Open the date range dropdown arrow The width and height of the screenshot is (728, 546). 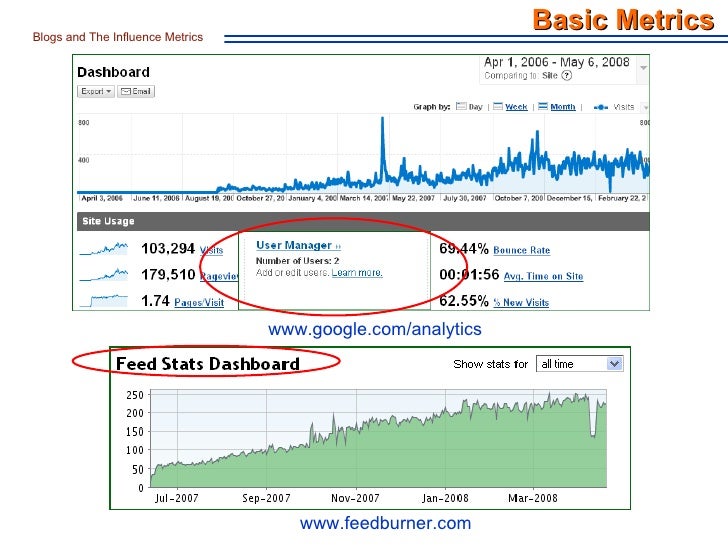pyautogui.click(x=644, y=68)
